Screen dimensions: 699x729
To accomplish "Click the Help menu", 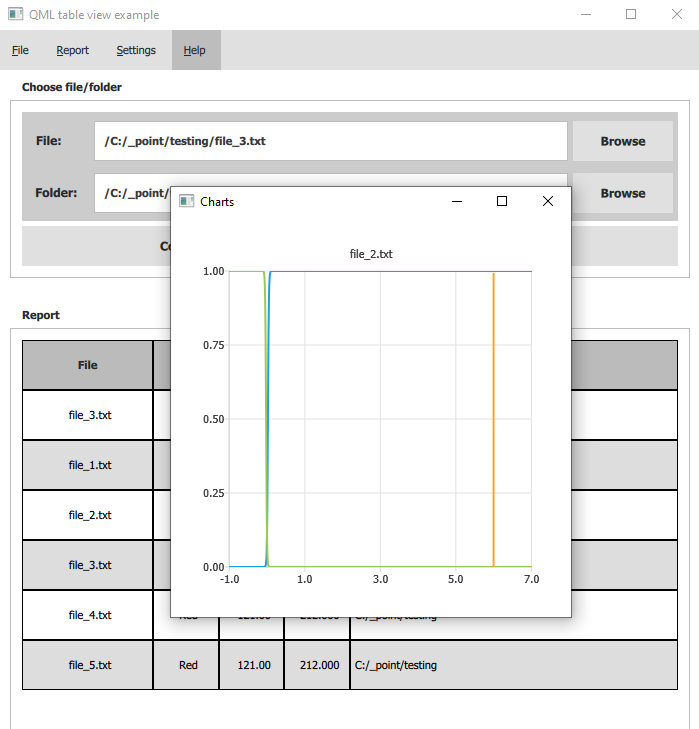I will (195, 50).
